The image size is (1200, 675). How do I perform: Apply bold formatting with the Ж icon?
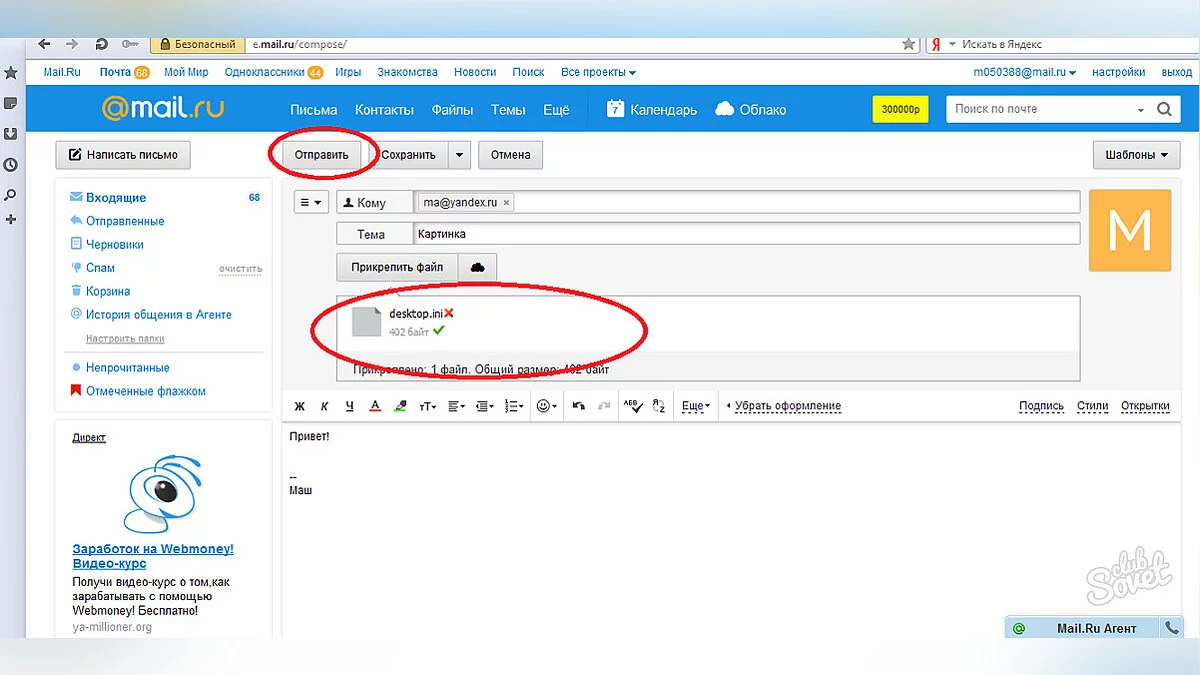pyautogui.click(x=298, y=406)
